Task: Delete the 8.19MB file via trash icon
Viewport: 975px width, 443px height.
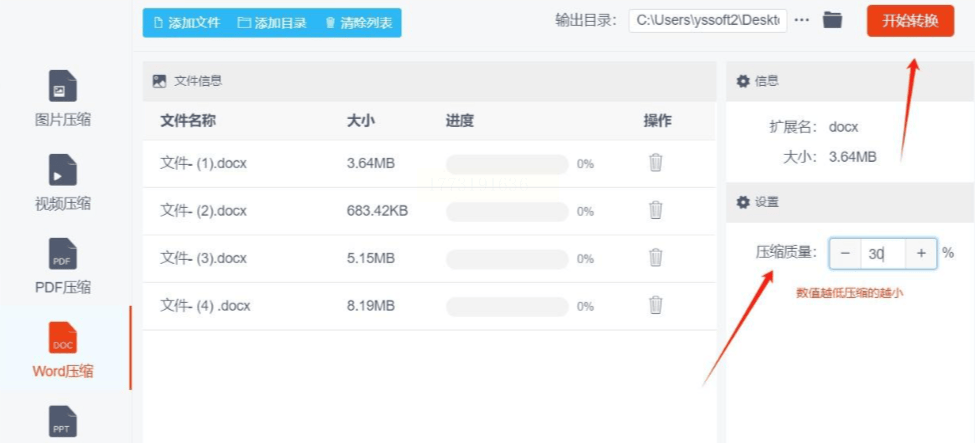Action: [x=656, y=305]
